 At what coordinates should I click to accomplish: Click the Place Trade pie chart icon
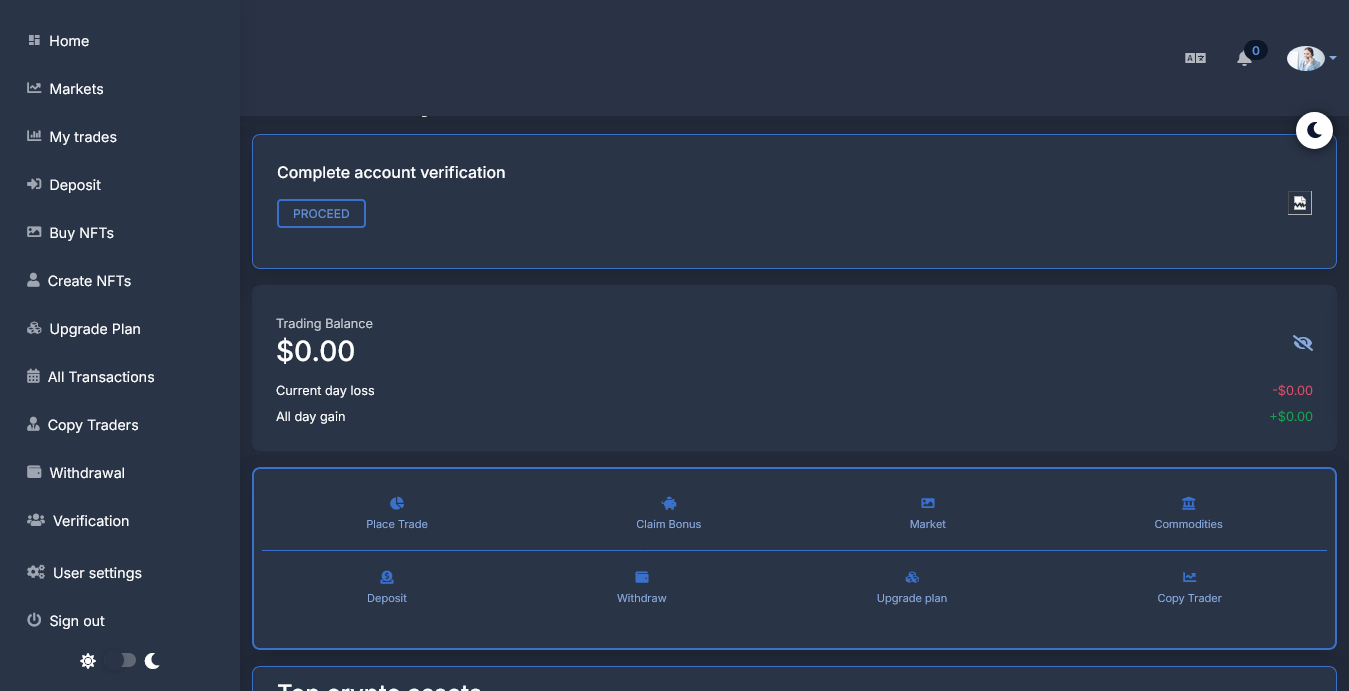pos(397,503)
